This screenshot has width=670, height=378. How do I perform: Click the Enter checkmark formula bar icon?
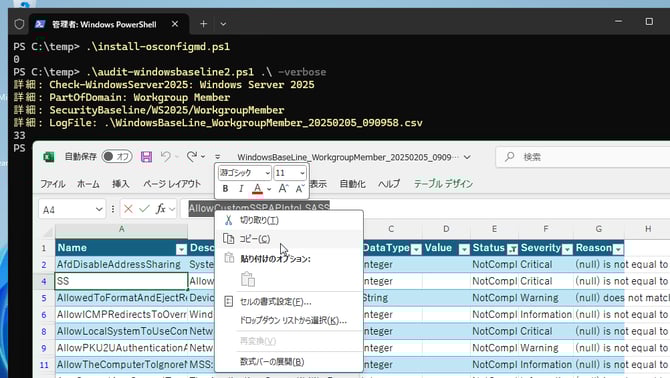point(144,209)
